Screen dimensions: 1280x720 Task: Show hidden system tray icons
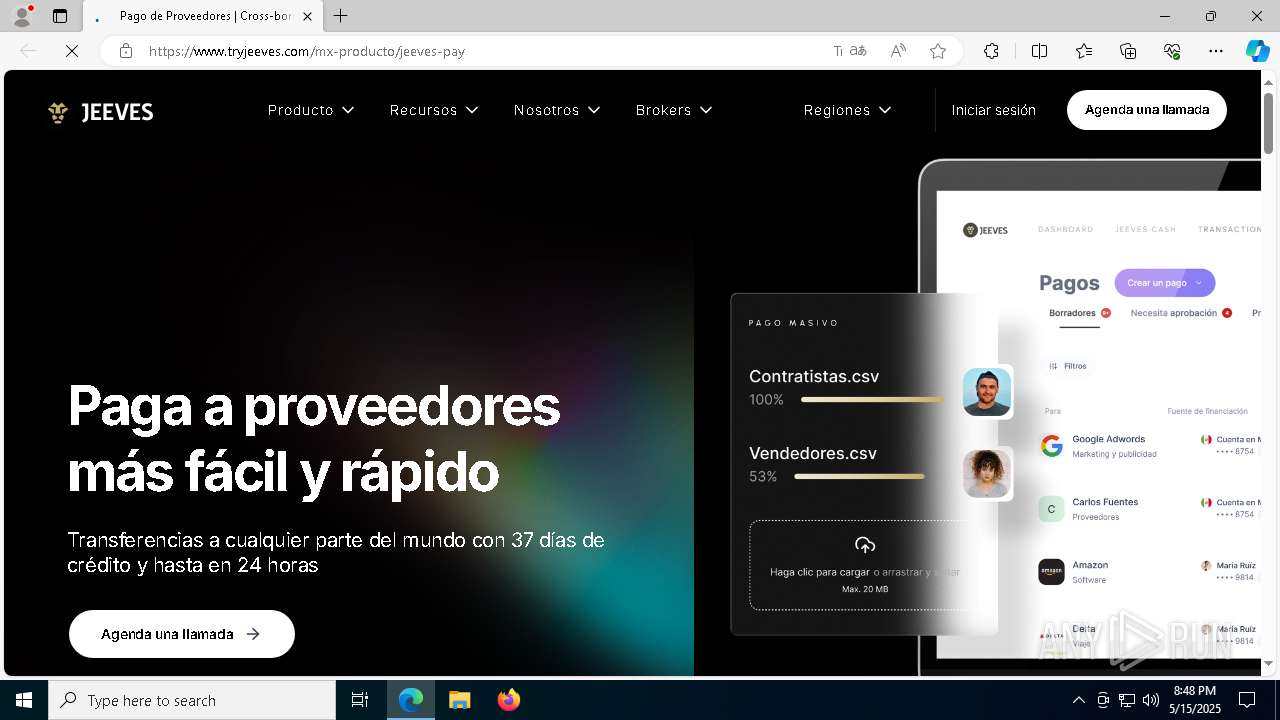[1078, 700]
